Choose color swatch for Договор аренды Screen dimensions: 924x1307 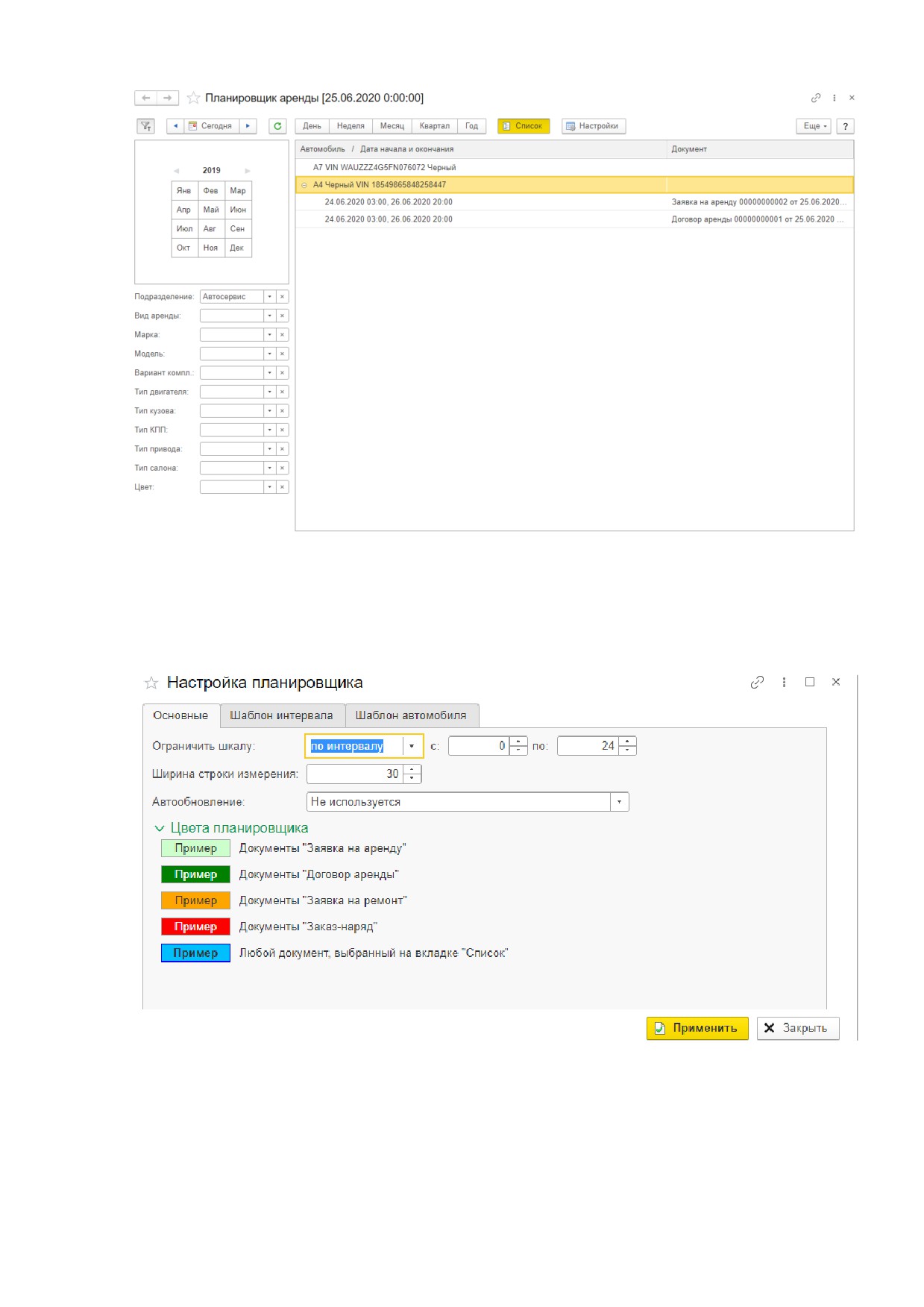click(195, 874)
